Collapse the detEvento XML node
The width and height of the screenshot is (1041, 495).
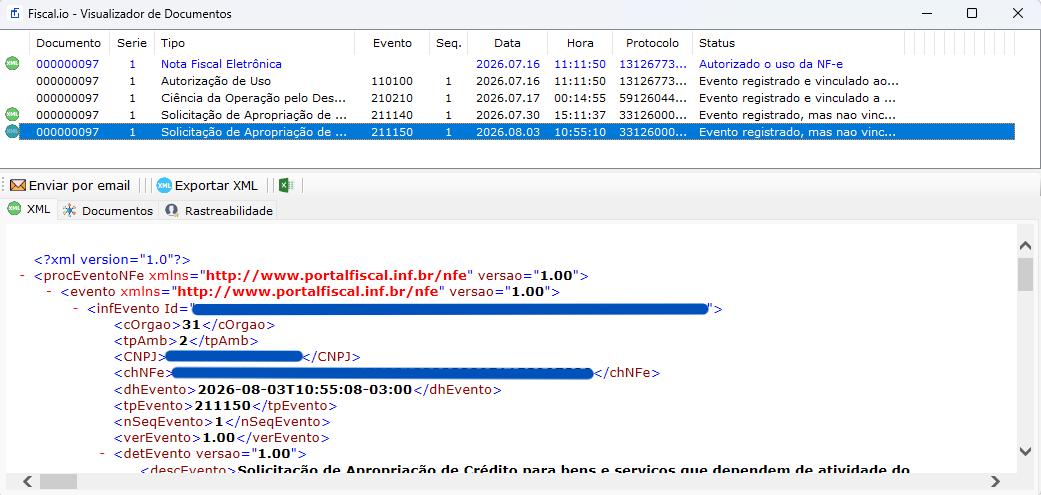[x=102, y=455]
